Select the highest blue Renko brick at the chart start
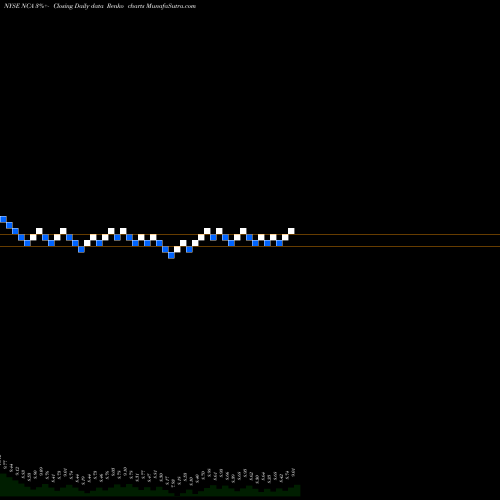500x500 pixels. click(x=3, y=219)
